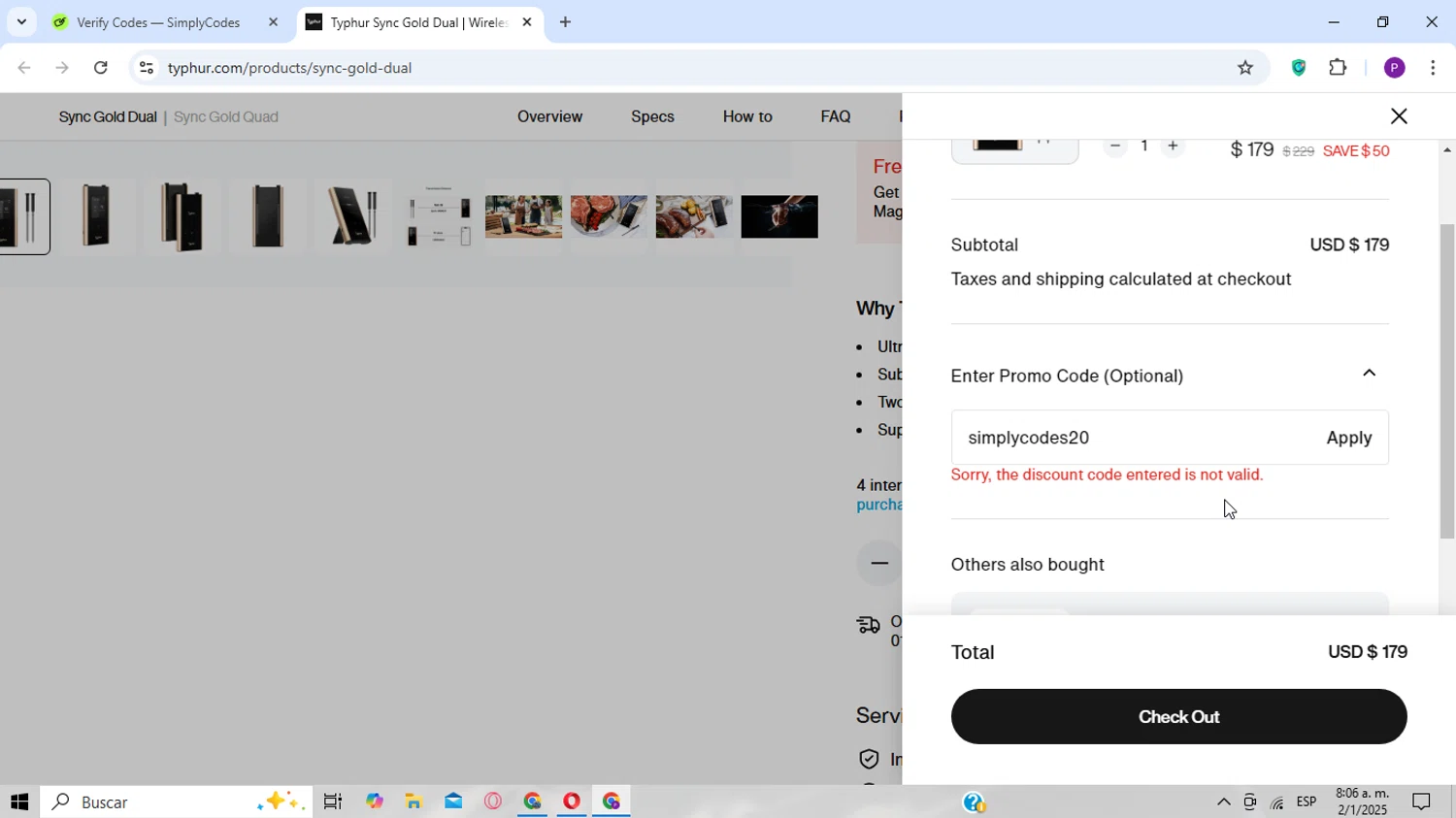Open the notifications center icon
1456x818 pixels.
(x=1421, y=802)
